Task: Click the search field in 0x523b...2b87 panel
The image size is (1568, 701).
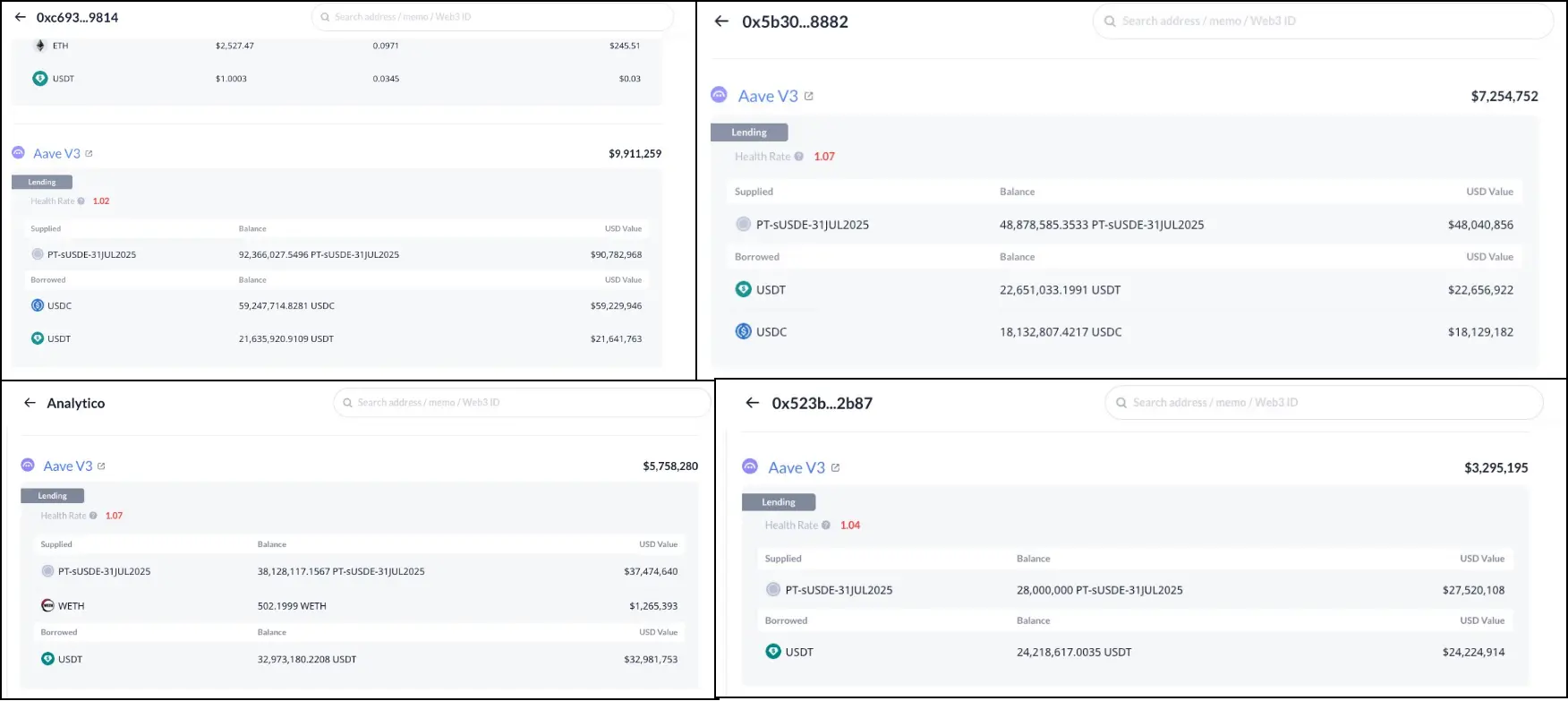Action: click(1325, 403)
